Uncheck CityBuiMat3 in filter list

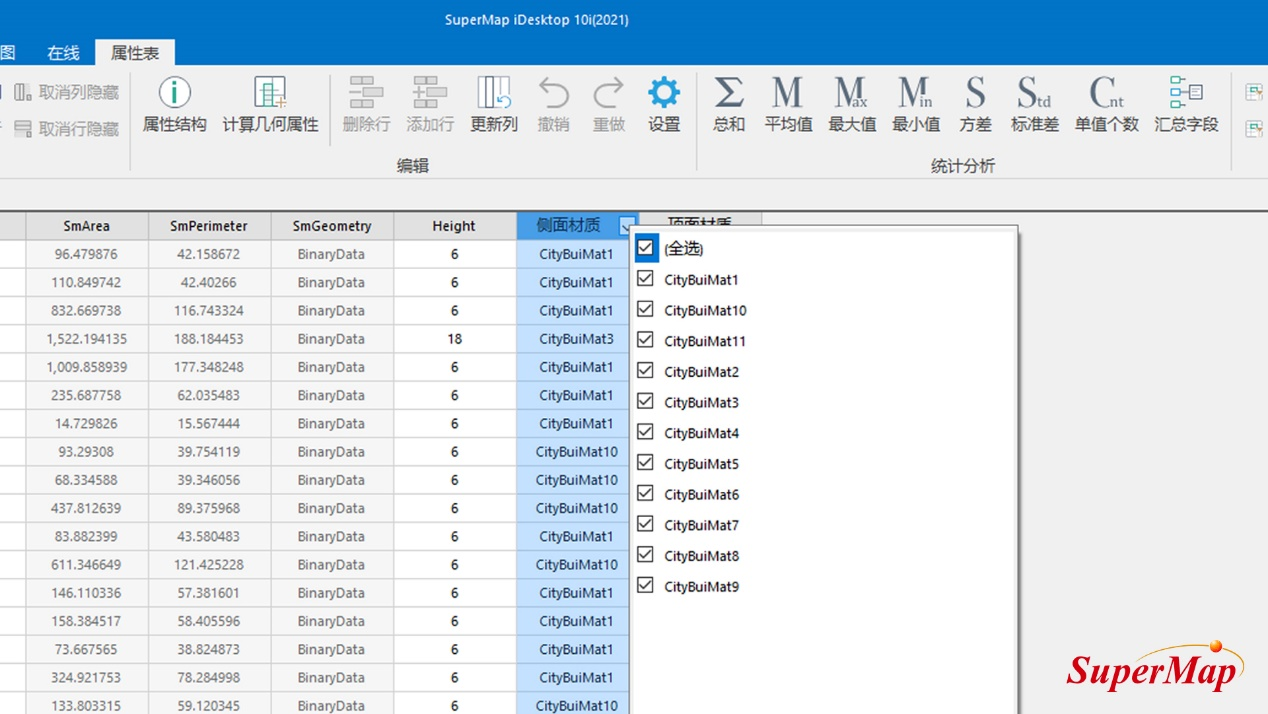(646, 402)
